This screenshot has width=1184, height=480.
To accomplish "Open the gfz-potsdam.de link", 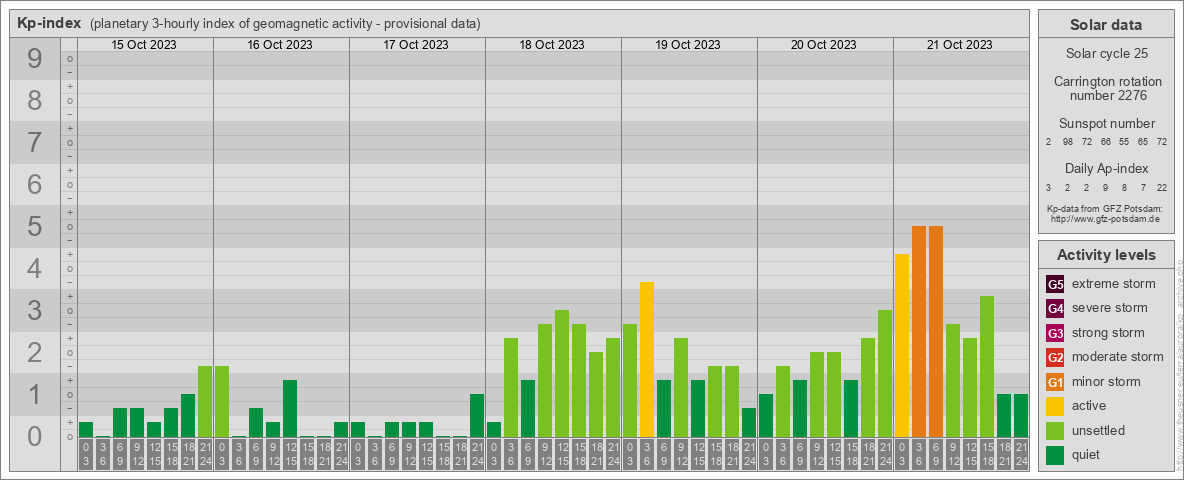I will click(x=1103, y=218).
